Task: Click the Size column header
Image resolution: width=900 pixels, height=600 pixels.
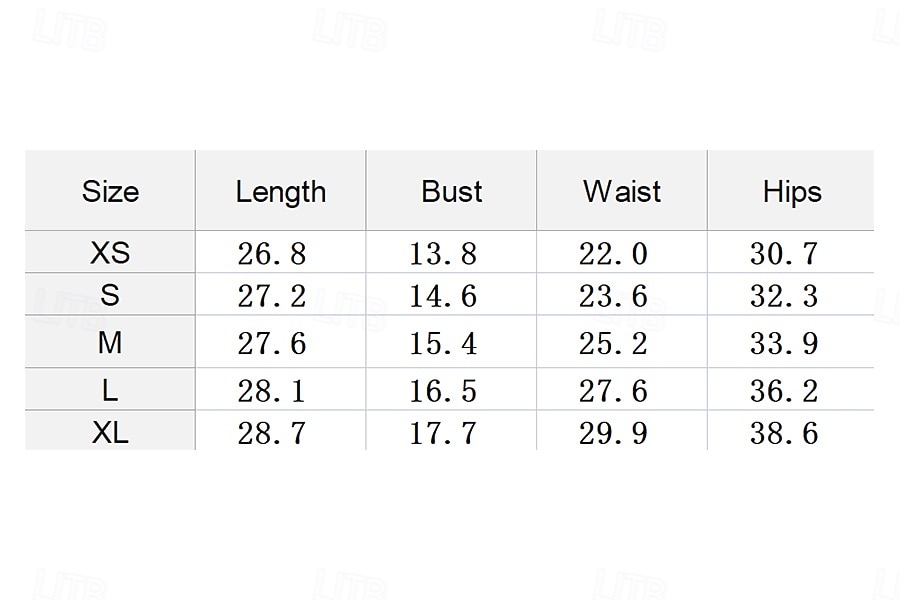Action: point(110,191)
